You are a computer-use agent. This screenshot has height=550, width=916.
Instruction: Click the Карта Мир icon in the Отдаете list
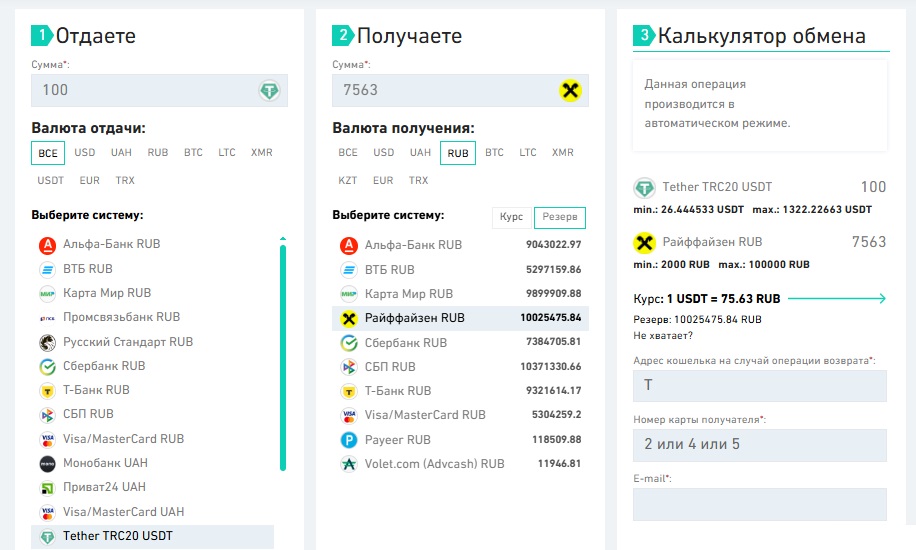47,293
